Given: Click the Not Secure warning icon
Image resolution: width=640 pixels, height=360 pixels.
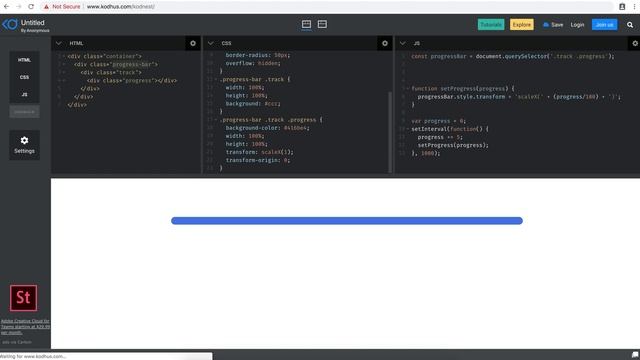Looking at the screenshot, I should [46, 7].
